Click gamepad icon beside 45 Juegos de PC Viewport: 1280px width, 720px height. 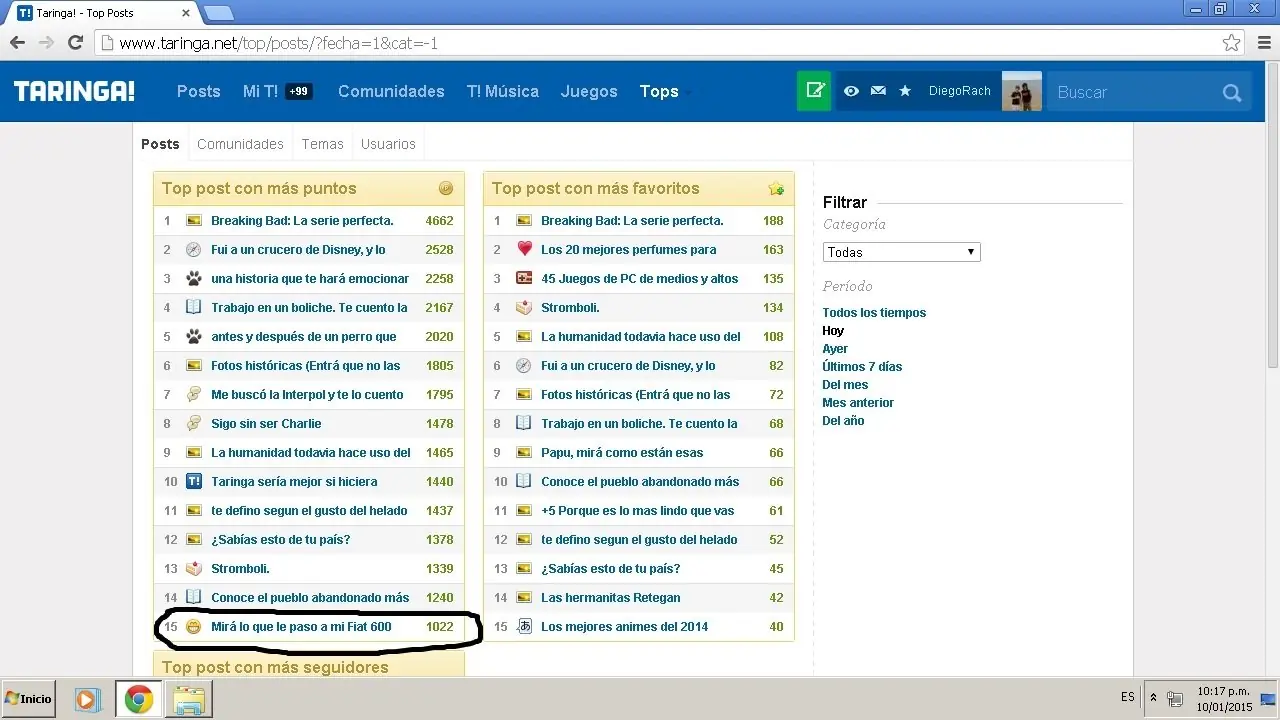pyautogui.click(x=524, y=278)
